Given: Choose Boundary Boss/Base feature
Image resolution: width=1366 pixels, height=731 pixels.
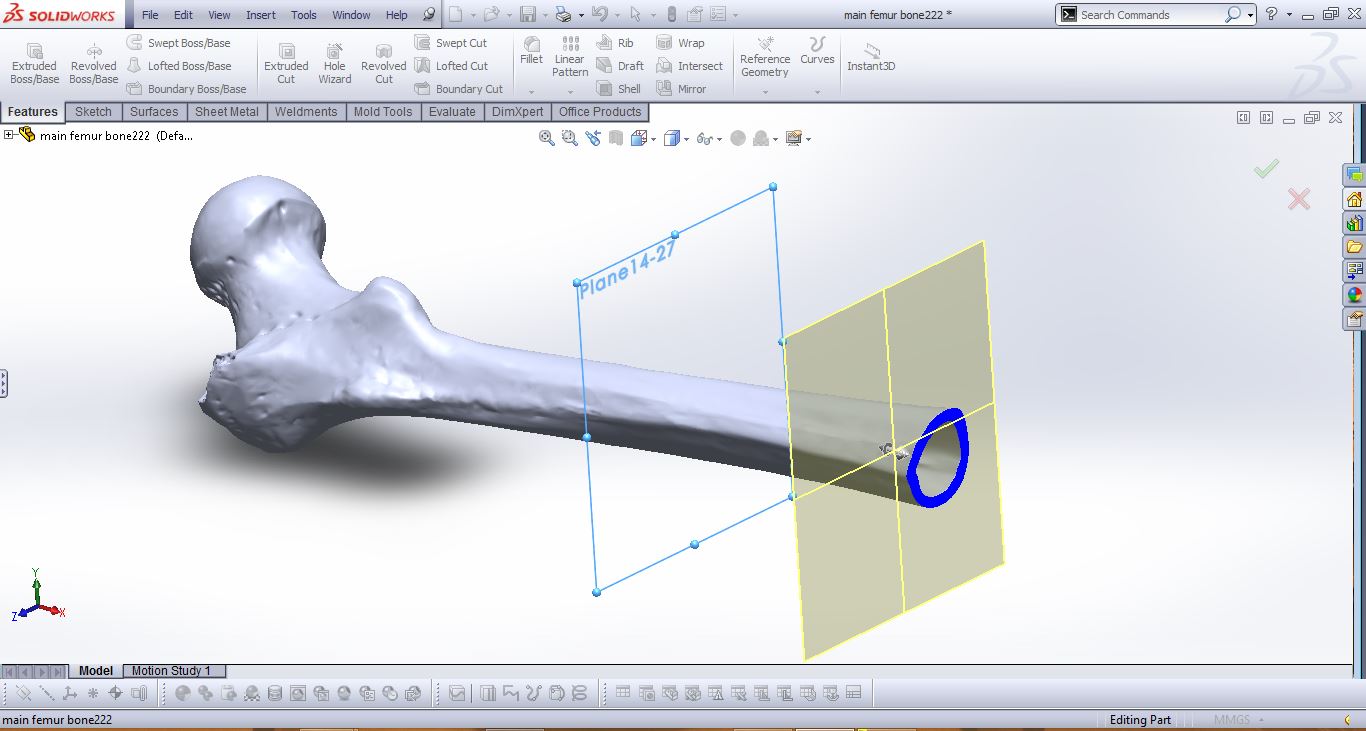Looking at the screenshot, I should 187,89.
